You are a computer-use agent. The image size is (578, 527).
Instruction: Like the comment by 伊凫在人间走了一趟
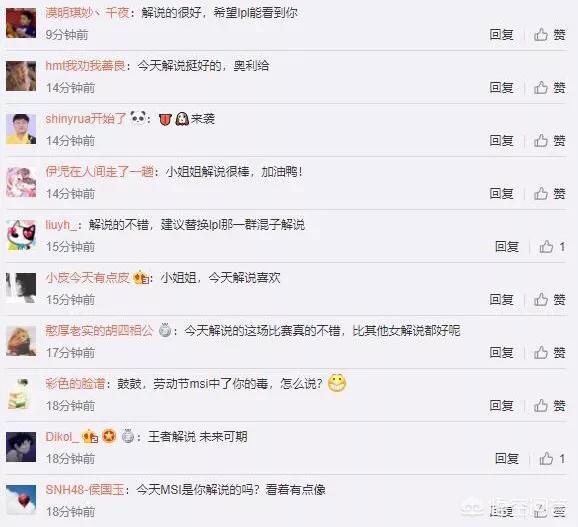549,193
